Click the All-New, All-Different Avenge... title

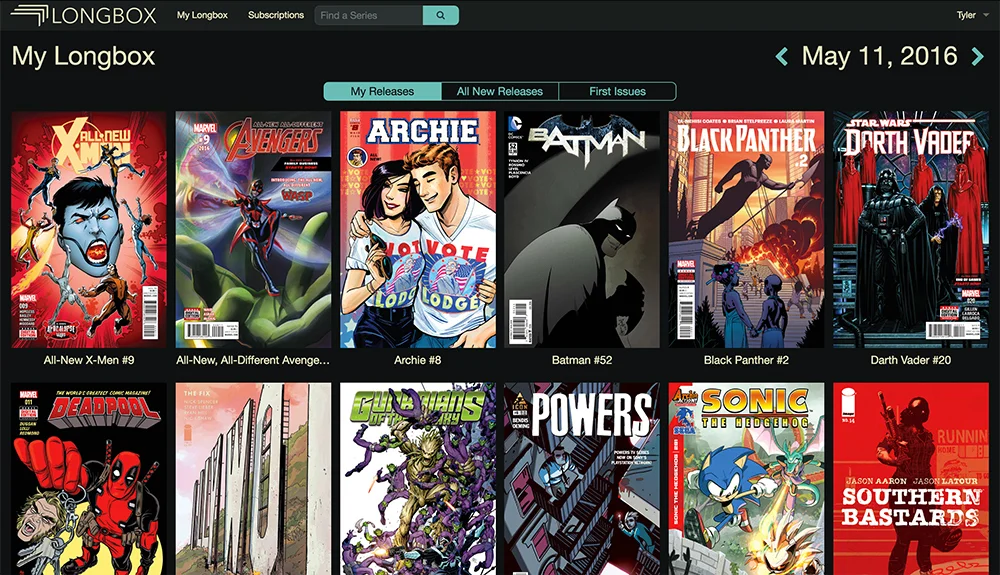(x=253, y=360)
